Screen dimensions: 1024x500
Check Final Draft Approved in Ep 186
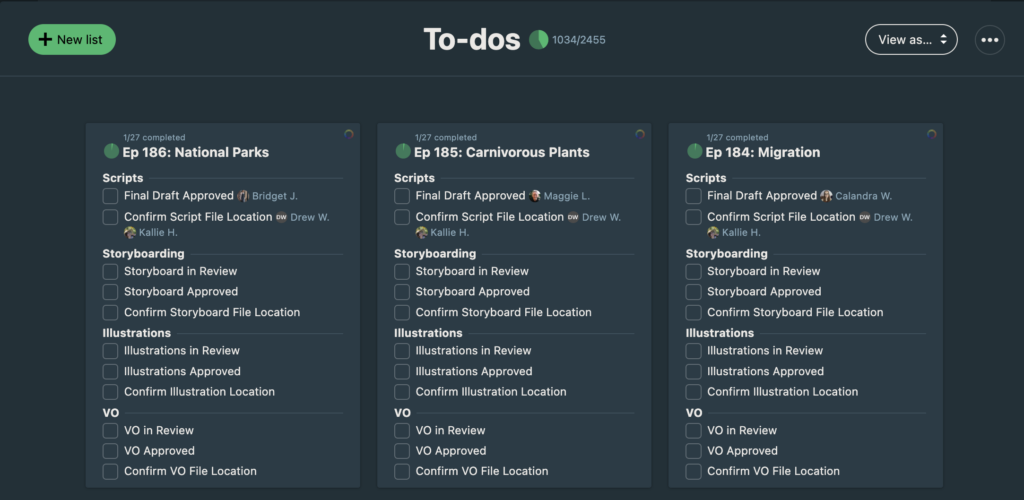pyautogui.click(x=111, y=196)
